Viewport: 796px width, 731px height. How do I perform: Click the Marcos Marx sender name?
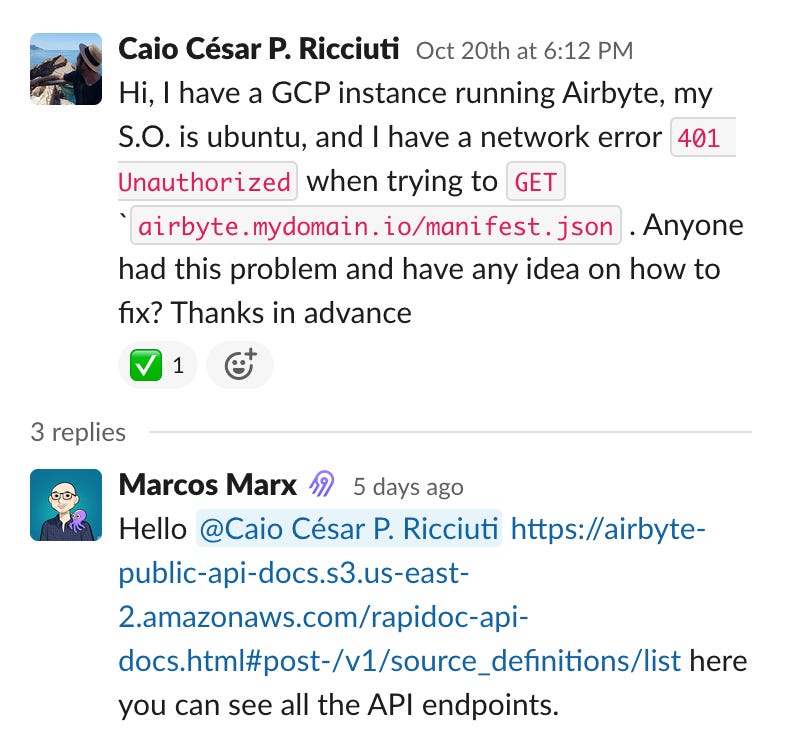click(207, 484)
